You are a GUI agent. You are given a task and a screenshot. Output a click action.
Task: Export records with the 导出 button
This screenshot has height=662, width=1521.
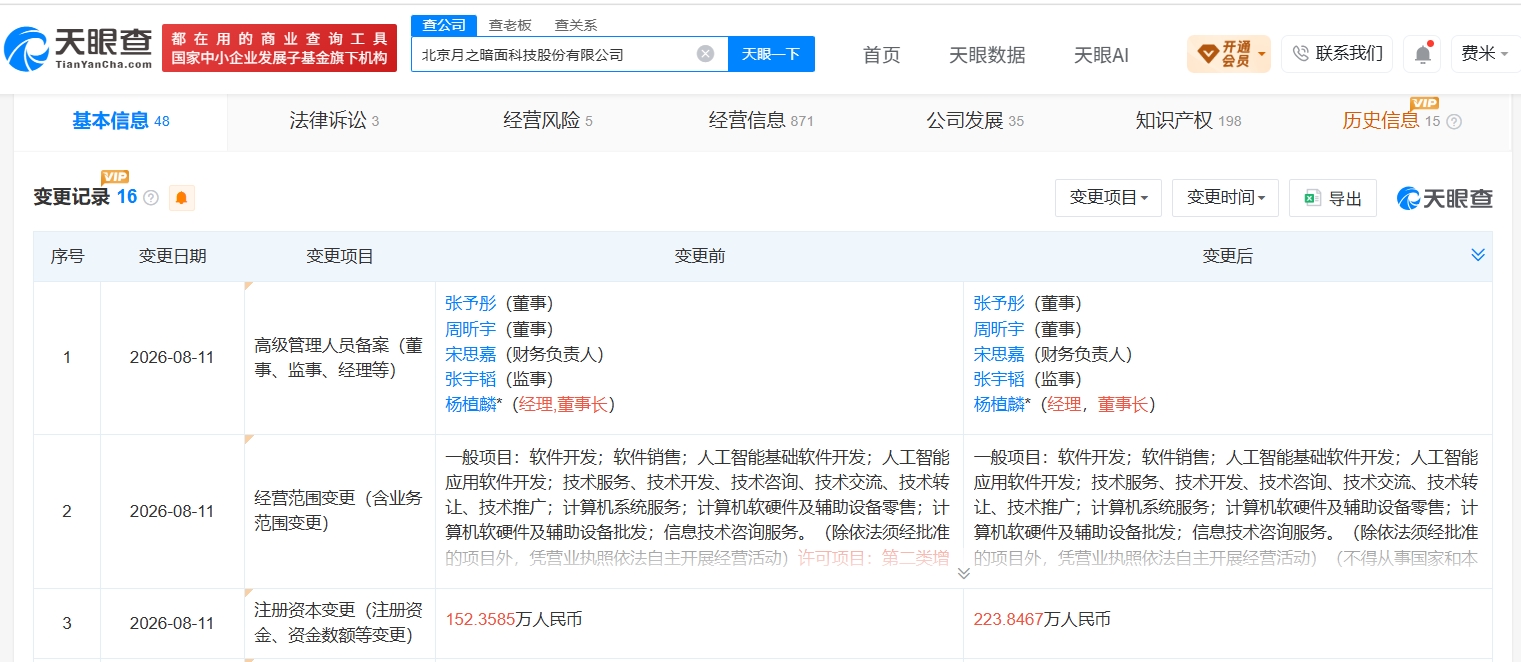1333,198
